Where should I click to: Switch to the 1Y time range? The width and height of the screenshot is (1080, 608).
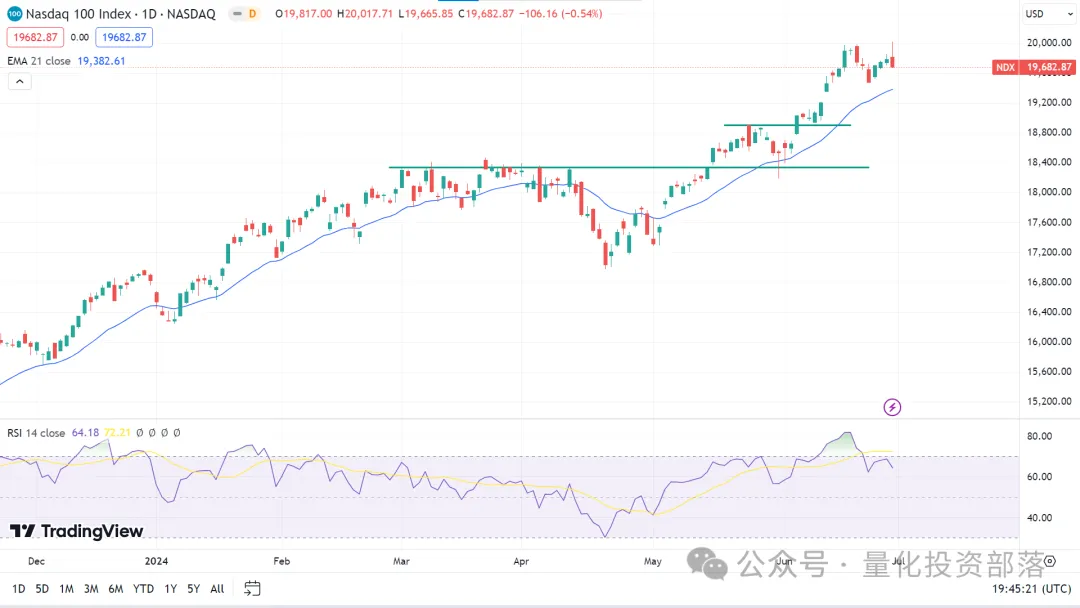click(x=169, y=589)
